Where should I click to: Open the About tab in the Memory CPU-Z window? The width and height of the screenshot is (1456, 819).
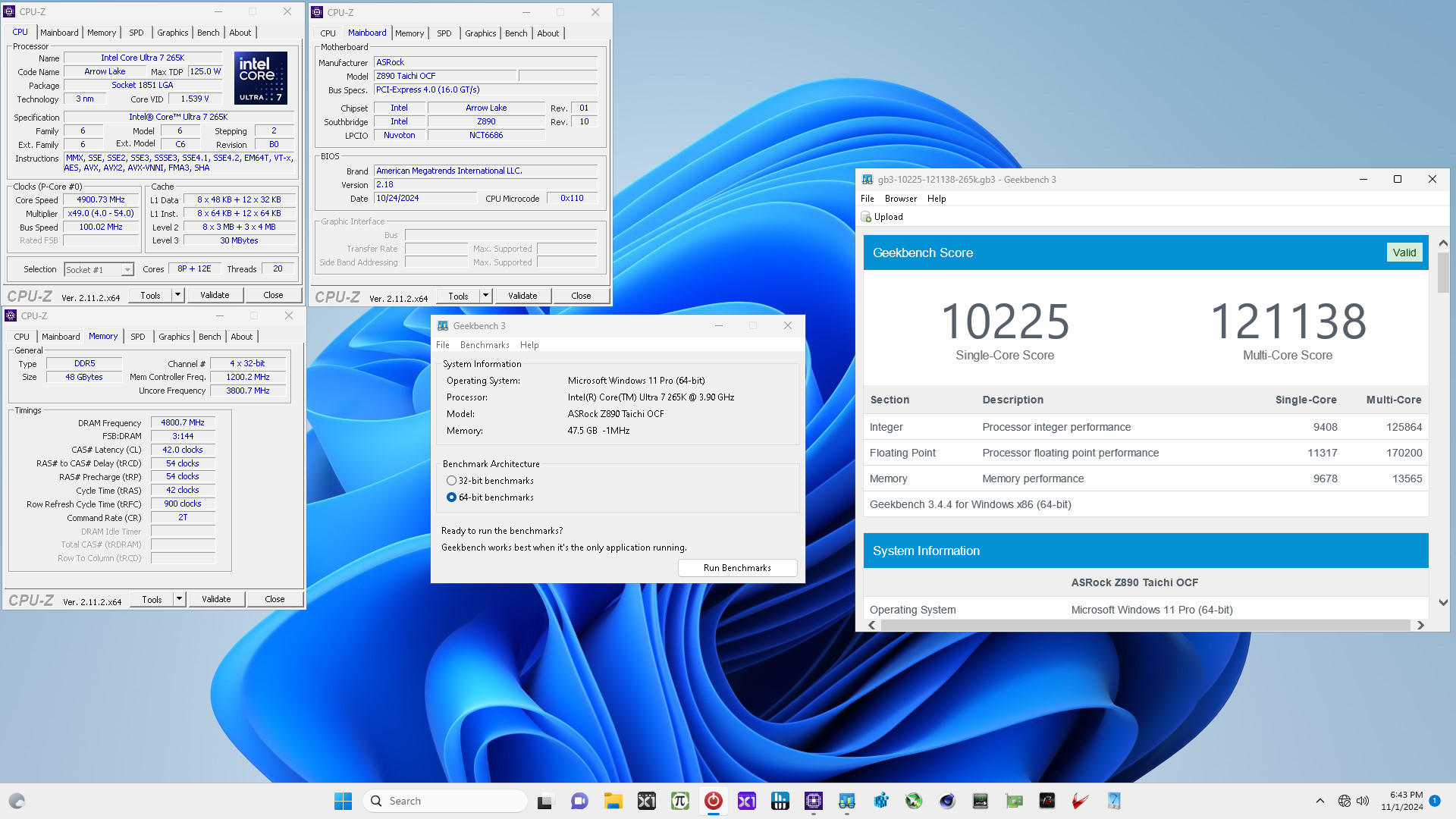click(x=242, y=337)
